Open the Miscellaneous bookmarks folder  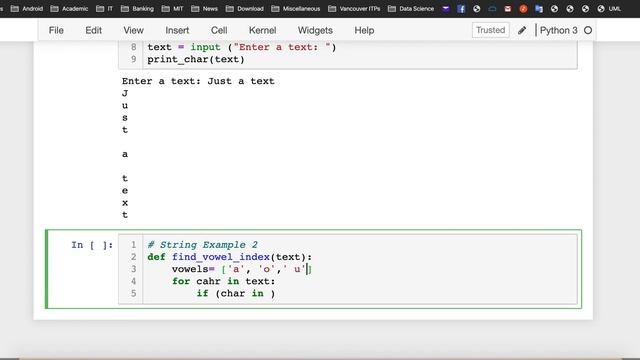click(x=296, y=9)
